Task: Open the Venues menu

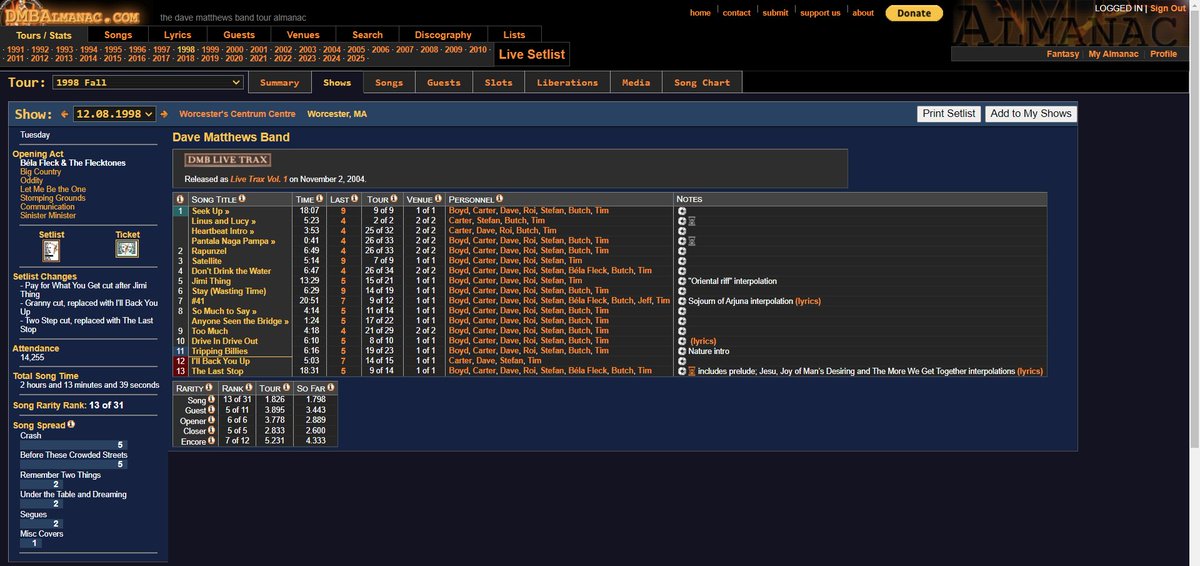Action: (303, 35)
